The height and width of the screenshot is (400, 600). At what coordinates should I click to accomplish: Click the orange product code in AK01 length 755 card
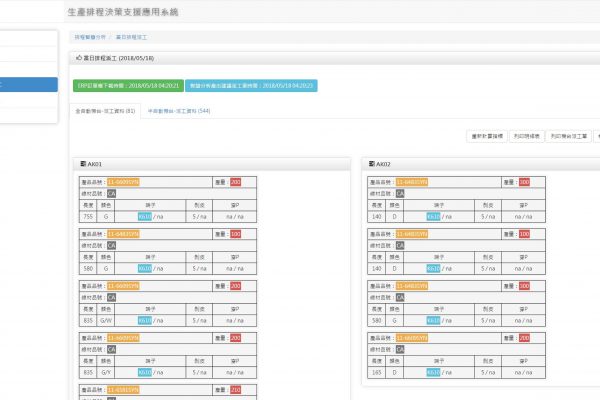(x=123, y=182)
